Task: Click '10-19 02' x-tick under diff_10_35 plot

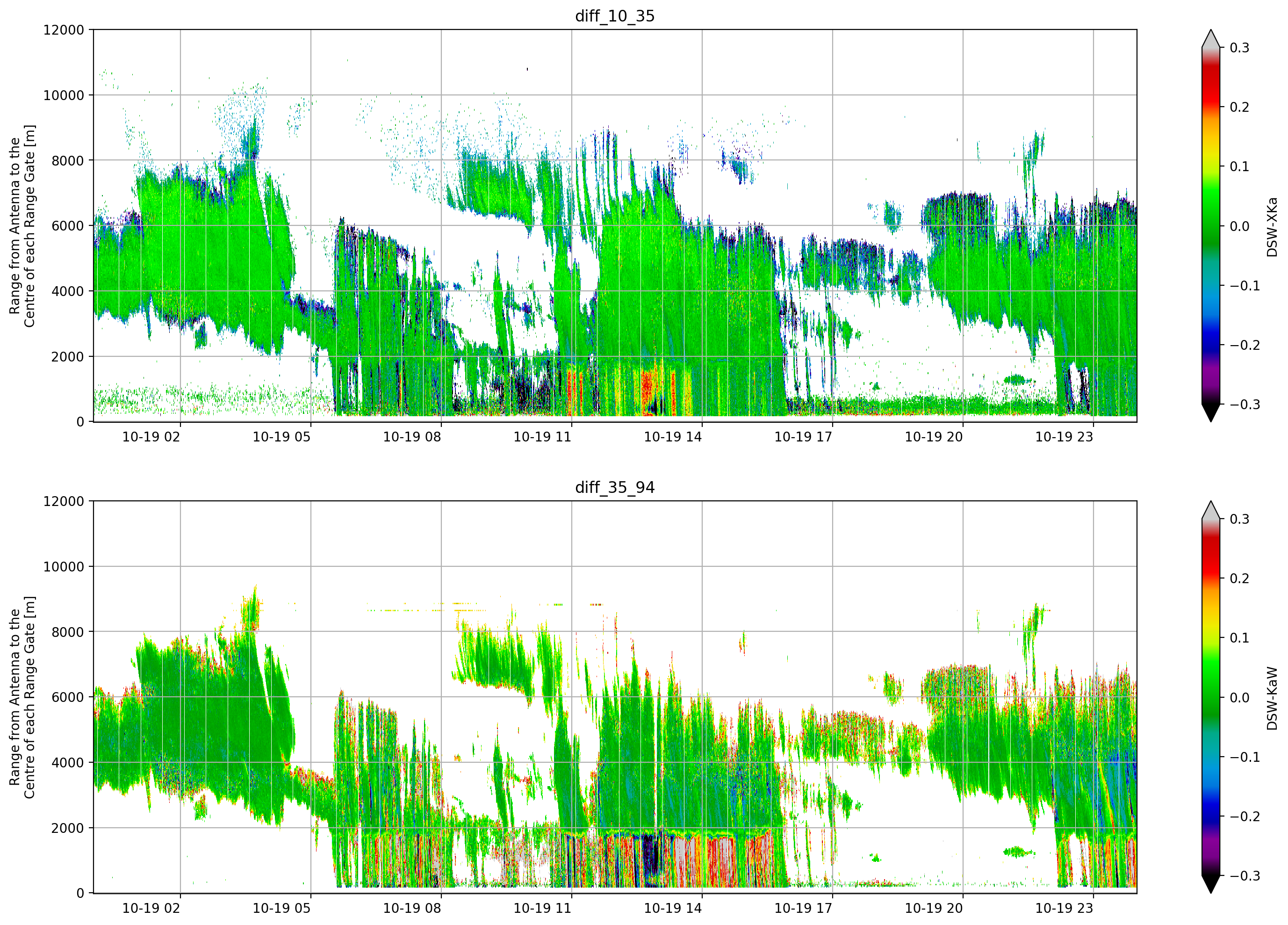Action: 151,437
